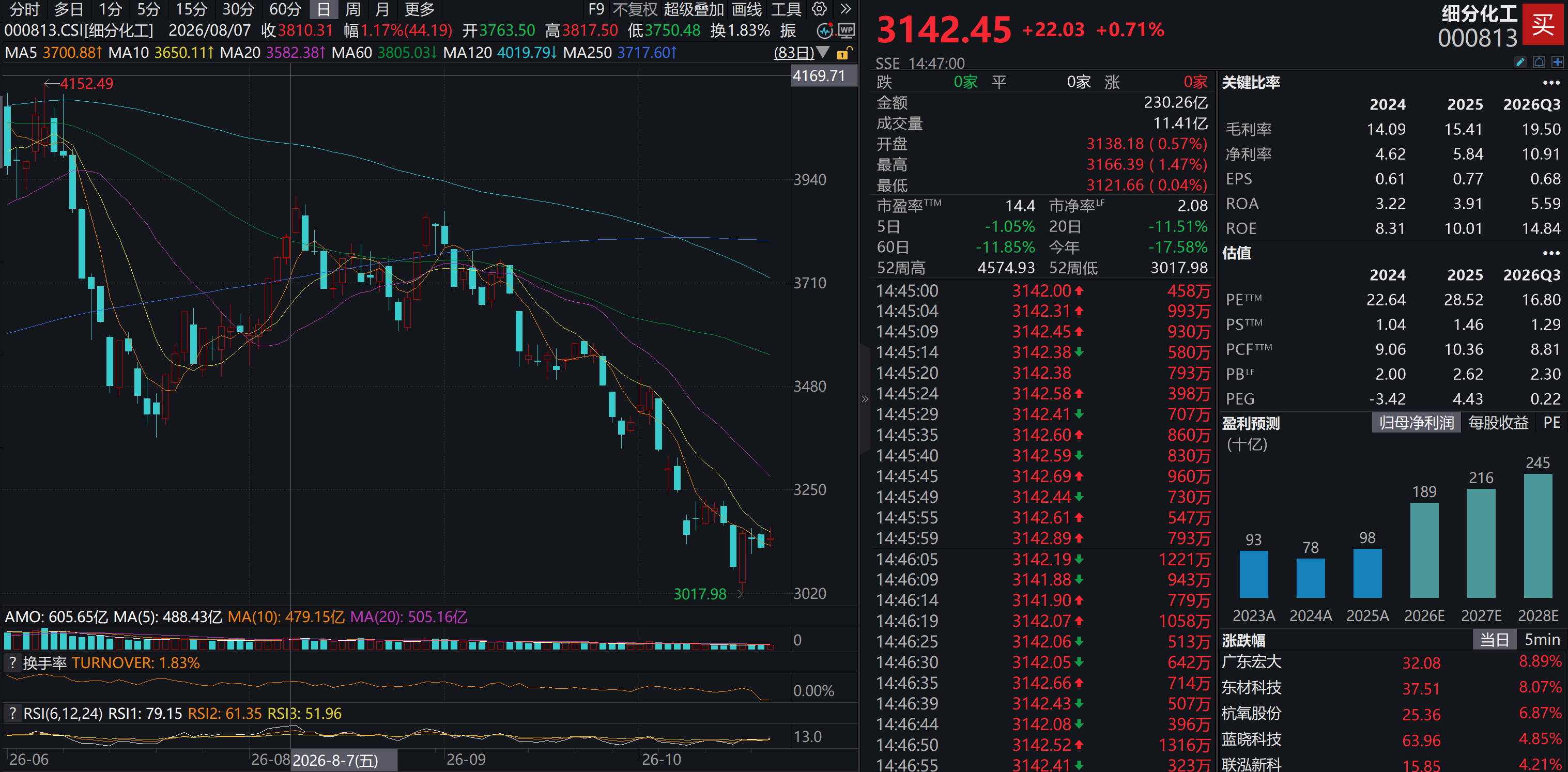Image resolution: width=1568 pixels, height=772 pixels.
Task: Click the 2028E forecast bar
Action: (x=1538, y=535)
